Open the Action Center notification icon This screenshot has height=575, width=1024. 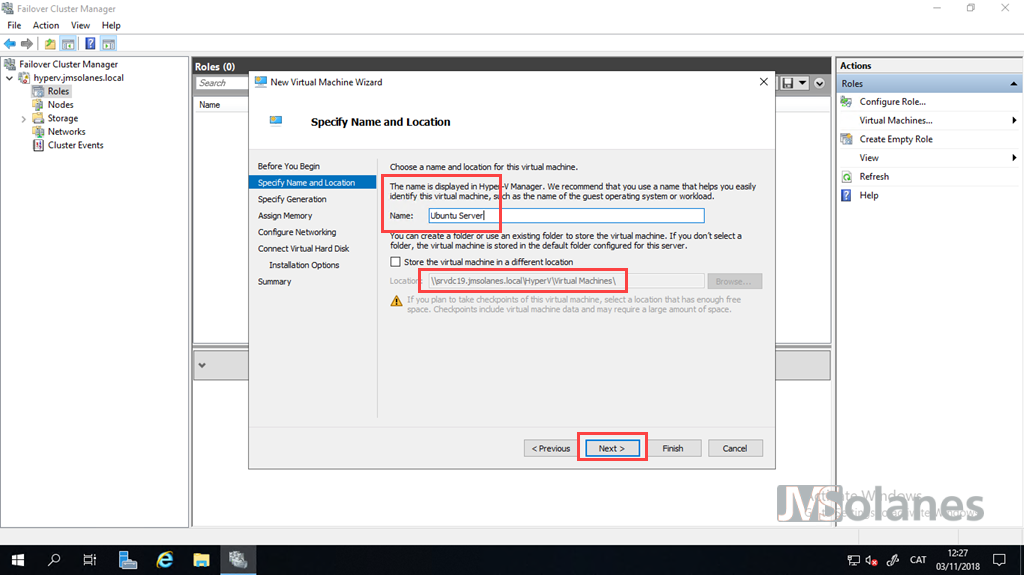point(999,560)
